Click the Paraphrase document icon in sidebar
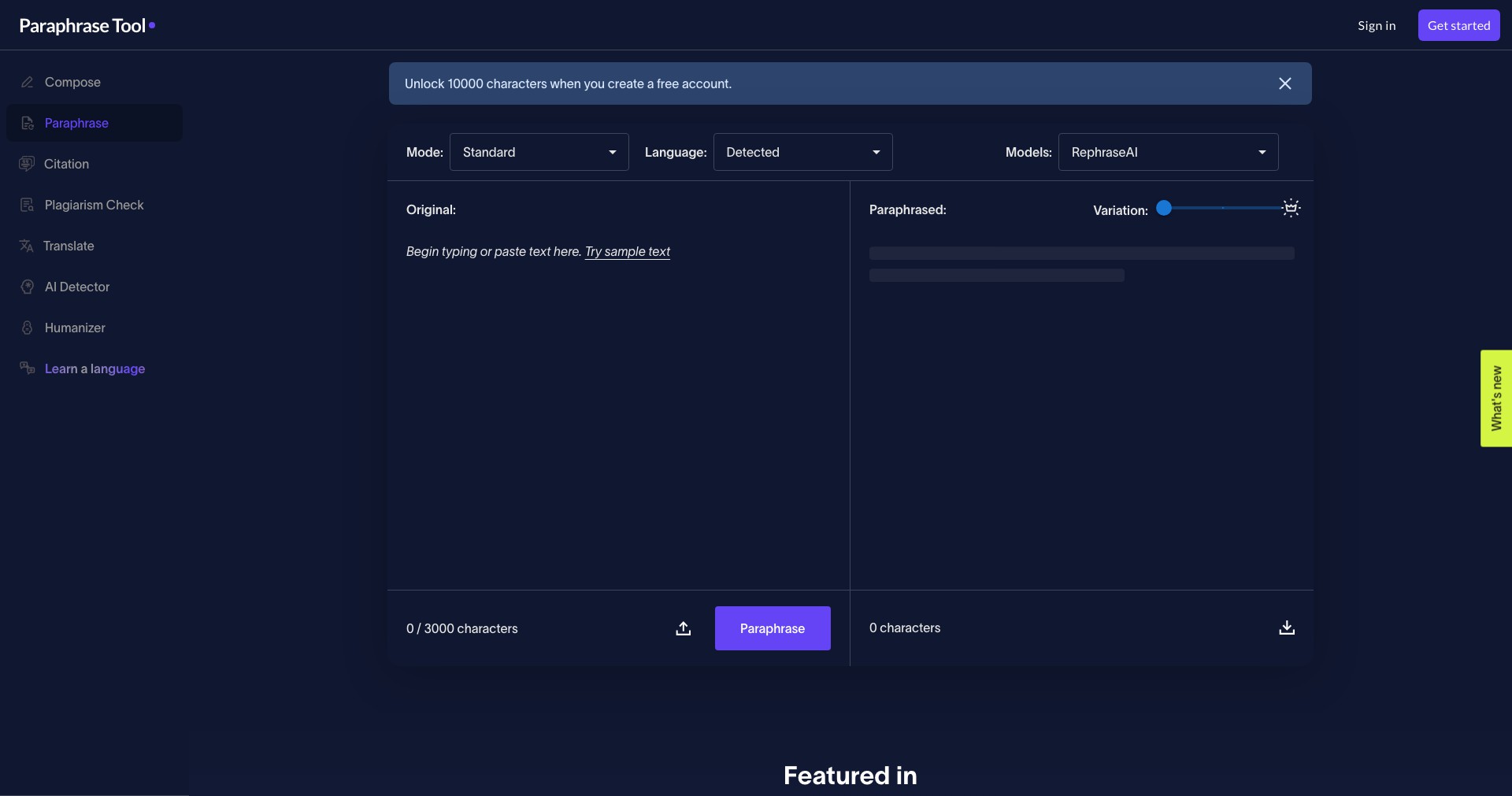1512x796 pixels. (x=28, y=123)
